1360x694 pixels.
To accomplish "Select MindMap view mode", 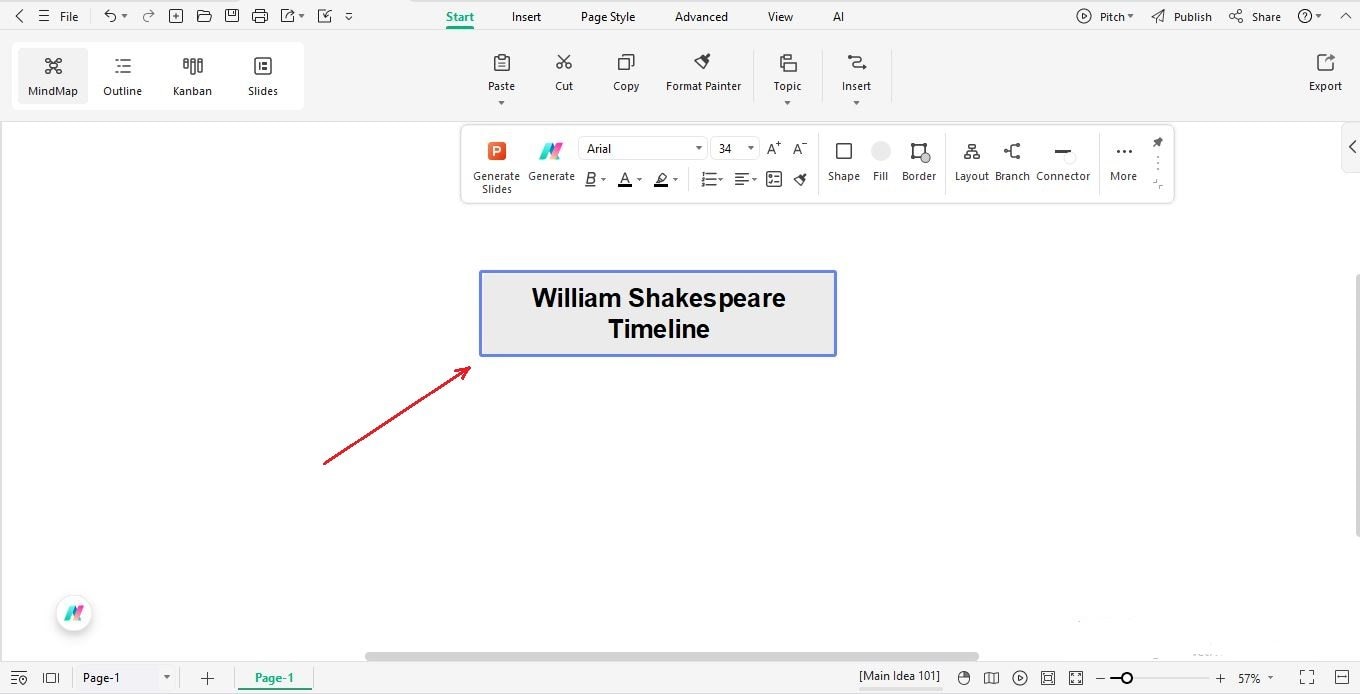I will click(53, 76).
